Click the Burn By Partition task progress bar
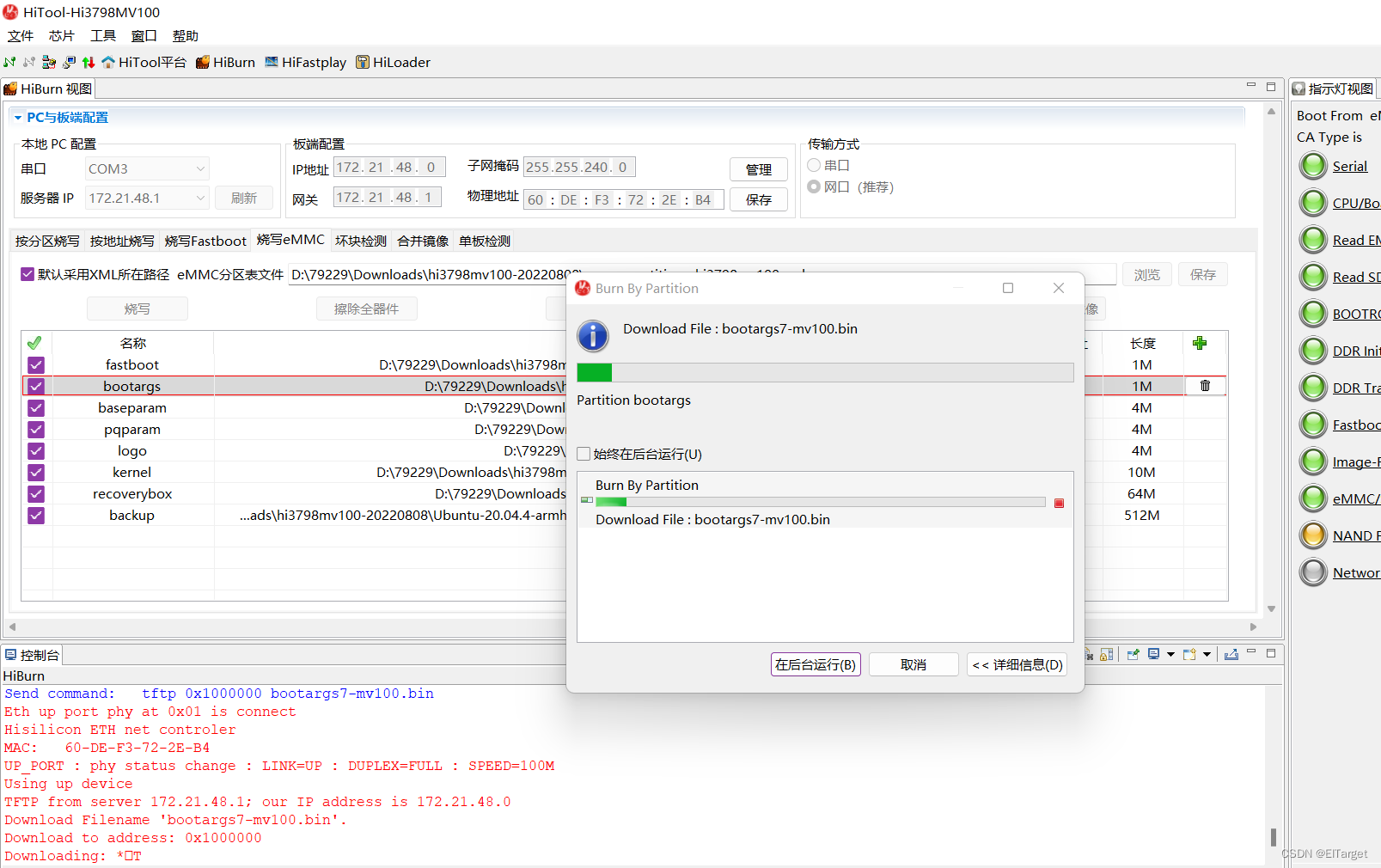1381x868 pixels. (821, 502)
